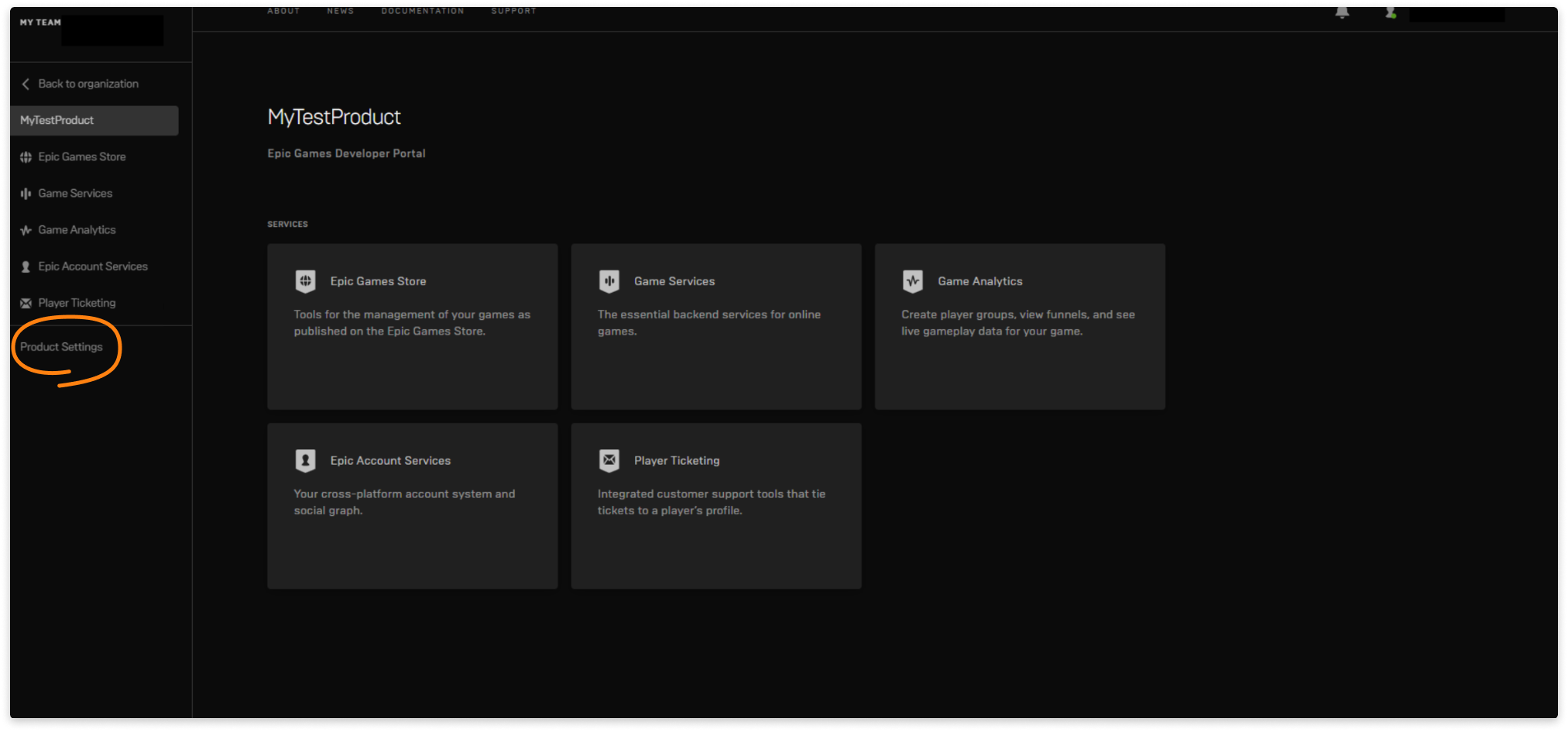Image resolution: width=1568 pixels, height=732 pixels.
Task: Click the sidebar Epic Games Store globe icon
Action: pyautogui.click(x=26, y=157)
